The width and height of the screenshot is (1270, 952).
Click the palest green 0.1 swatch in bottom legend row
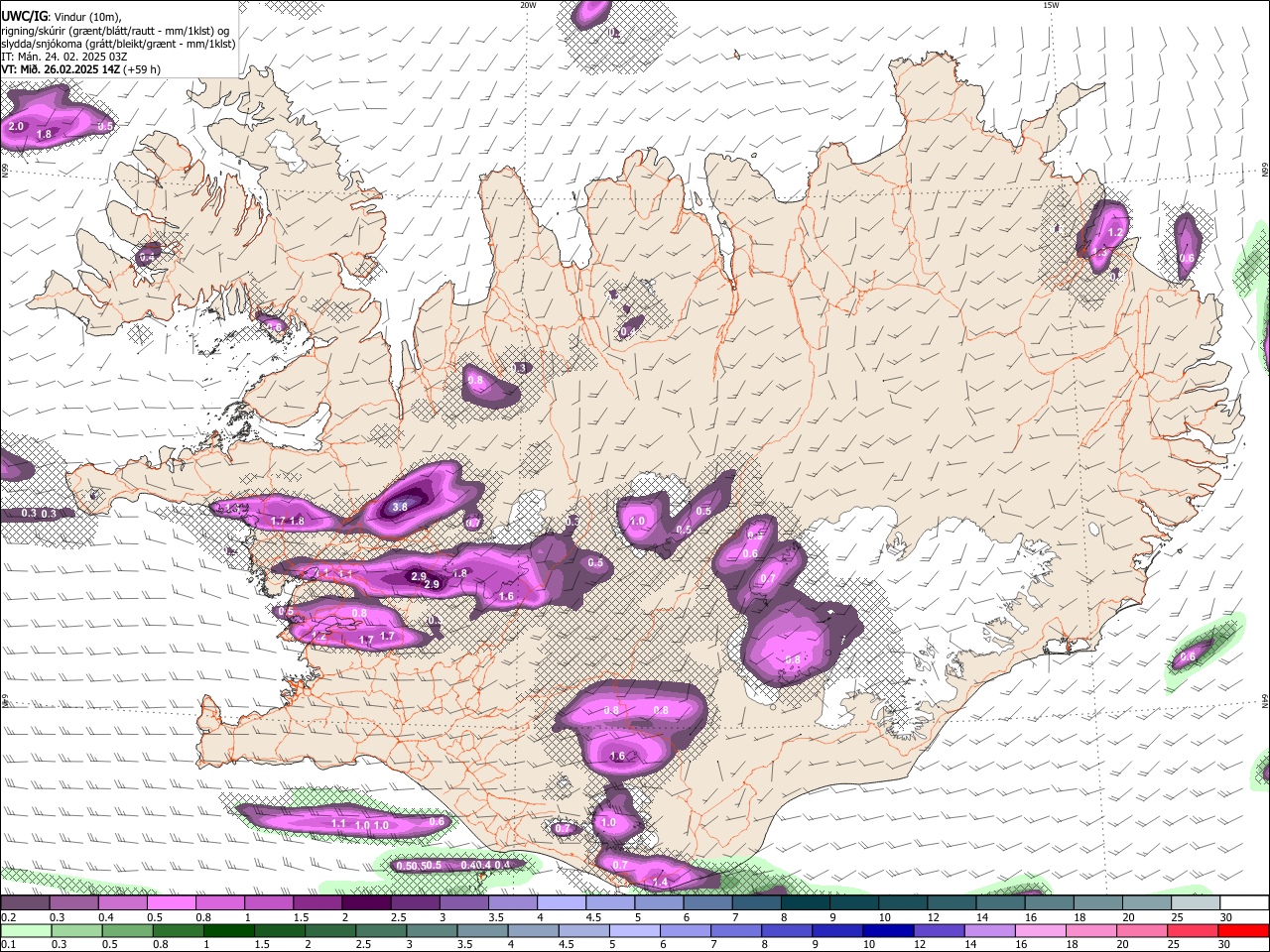pos(27,931)
